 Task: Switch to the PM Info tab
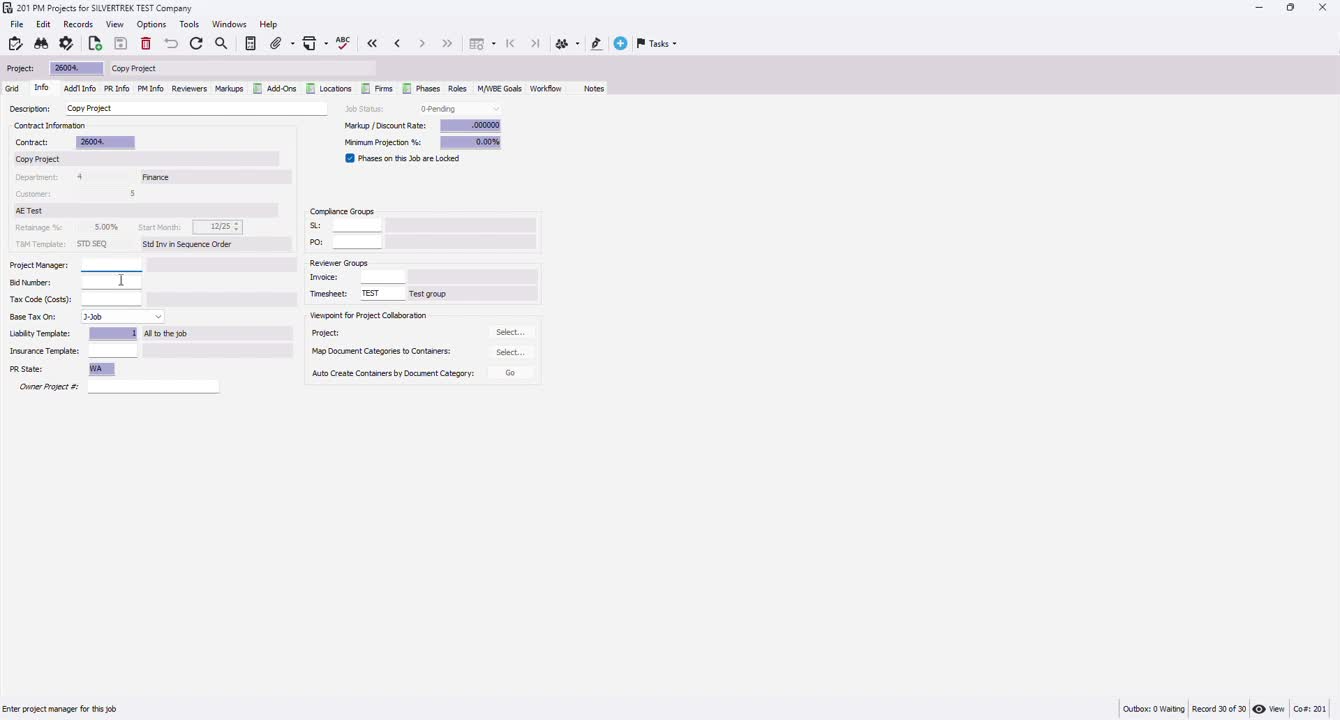(x=151, y=89)
